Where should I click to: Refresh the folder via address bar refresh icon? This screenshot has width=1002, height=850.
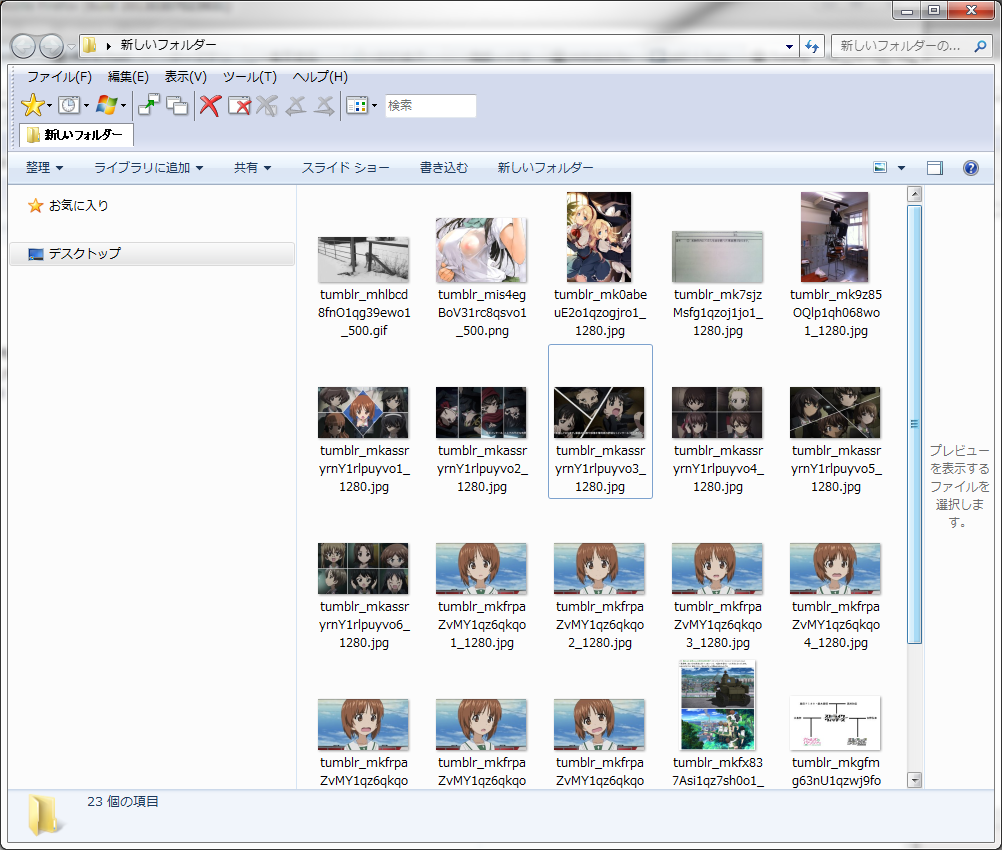812,46
